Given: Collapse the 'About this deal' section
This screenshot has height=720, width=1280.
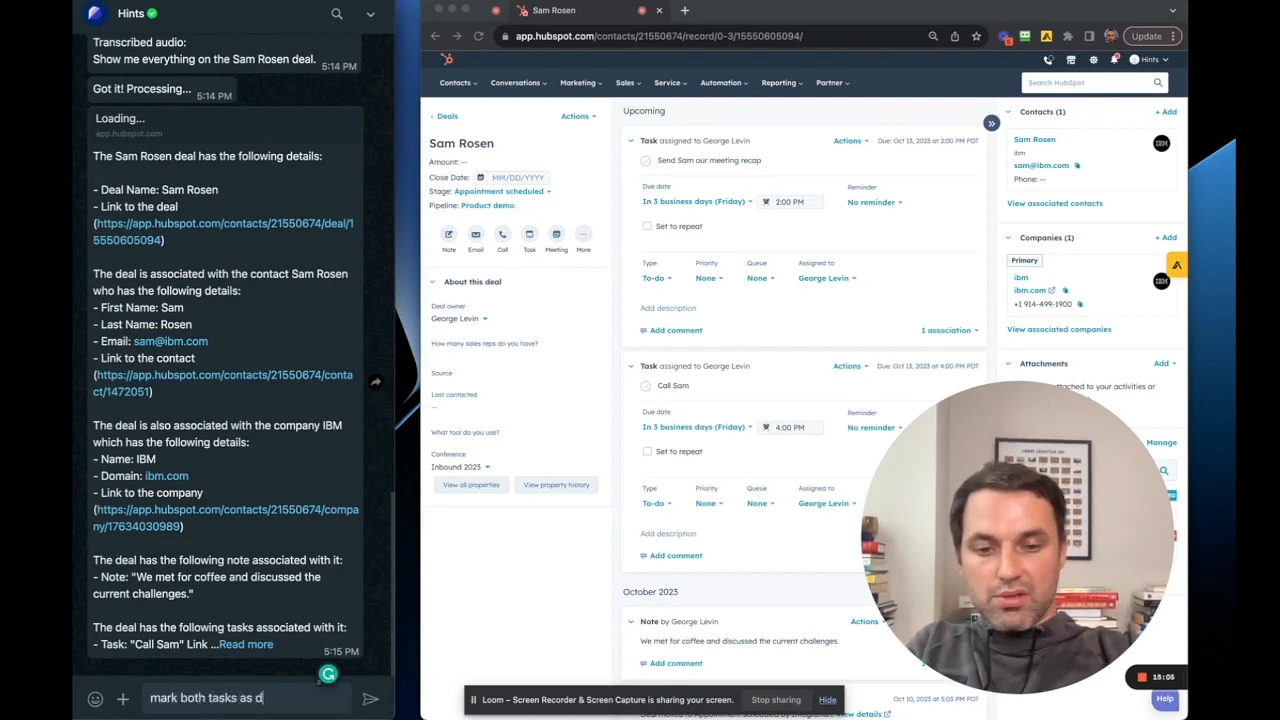Looking at the screenshot, I should click(433, 282).
